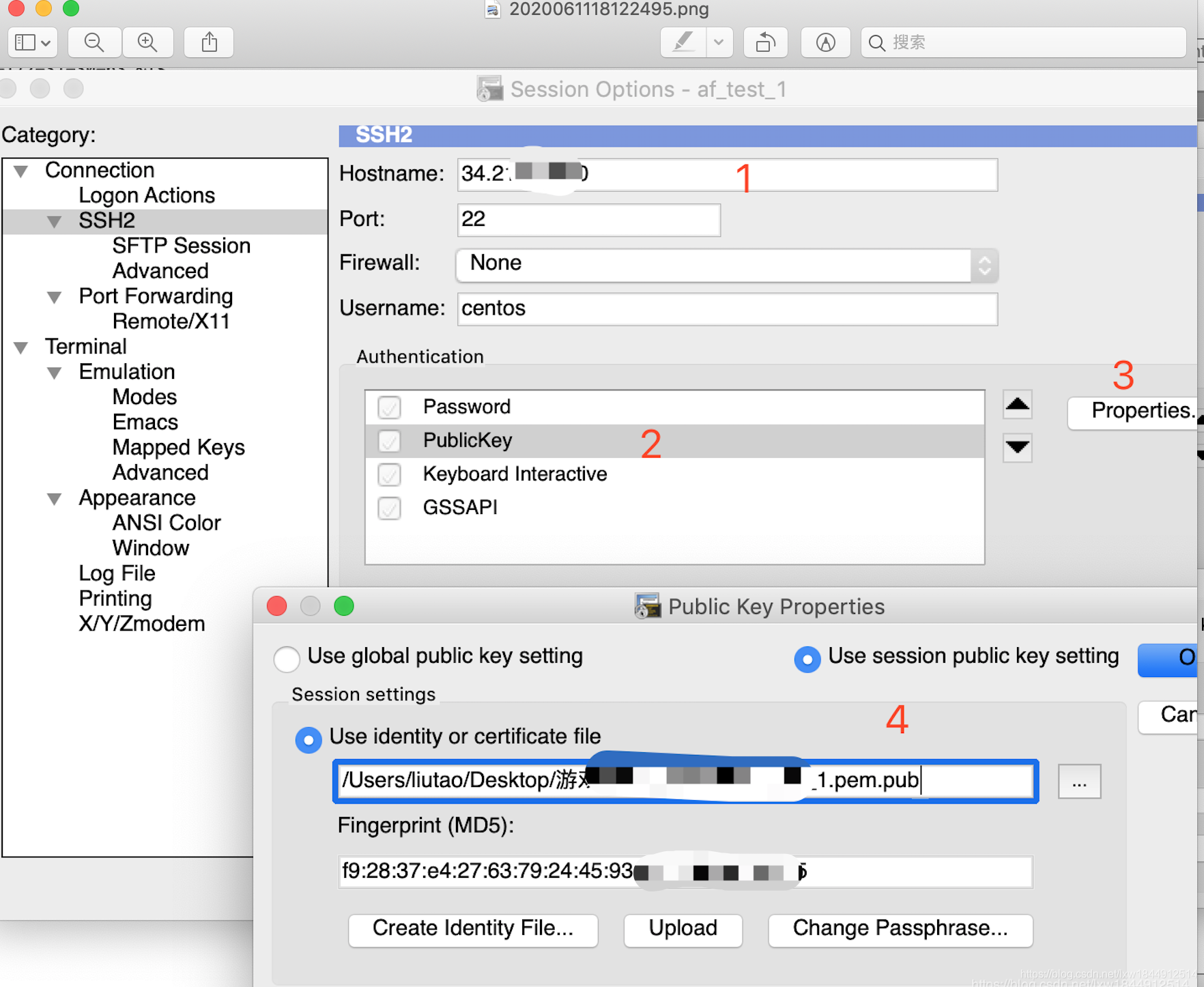The height and width of the screenshot is (987, 1204).
Task: Click the share icon in the toolbar
Action: tap(208, 42)
